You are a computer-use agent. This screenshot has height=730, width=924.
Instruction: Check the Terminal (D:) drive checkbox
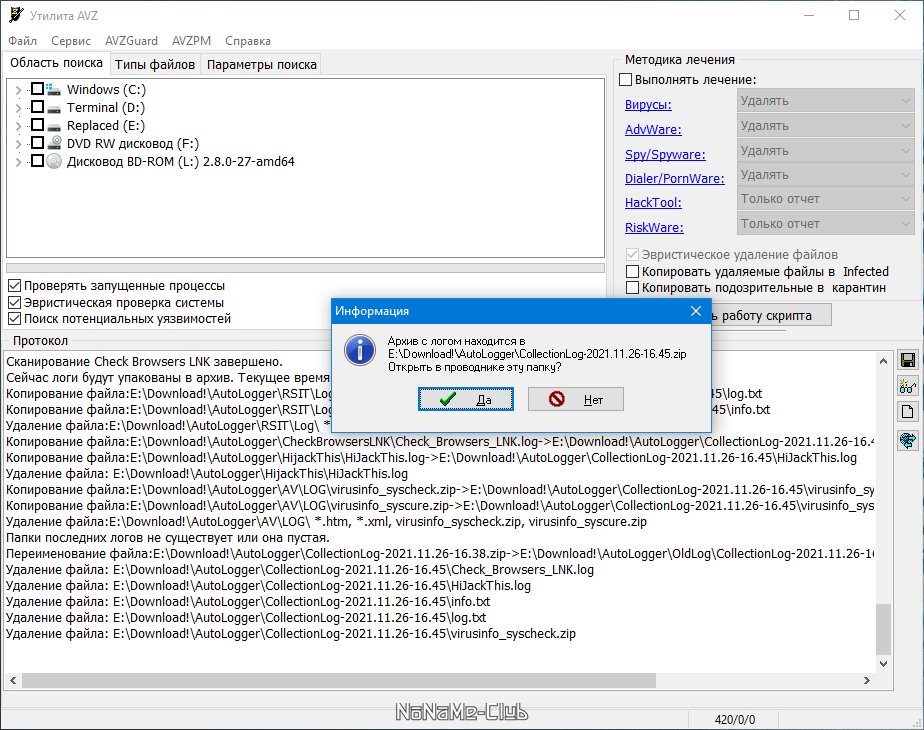point(37,107)
